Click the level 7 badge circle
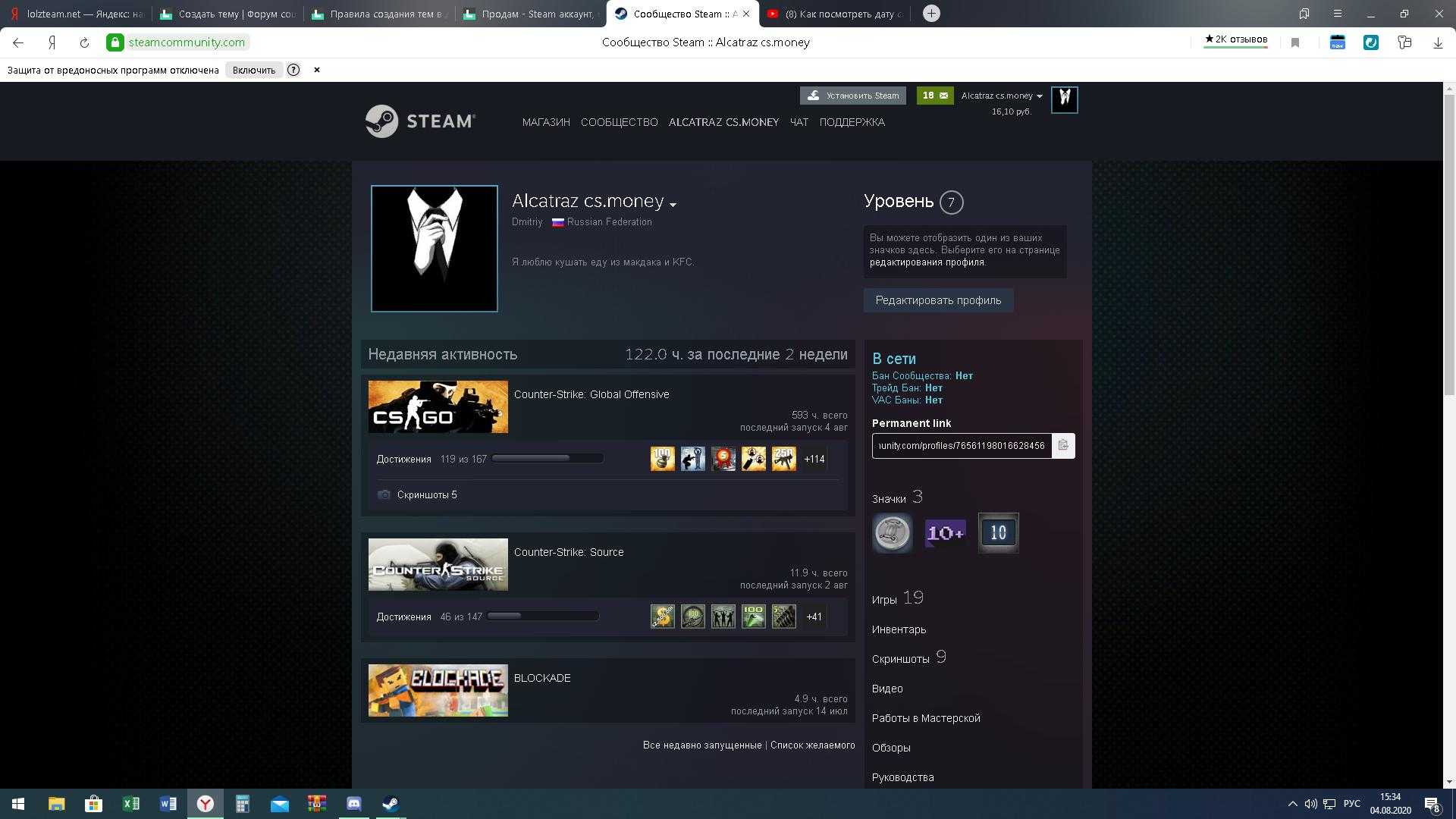The image size is (1456, 819). [x=951, y=202]
